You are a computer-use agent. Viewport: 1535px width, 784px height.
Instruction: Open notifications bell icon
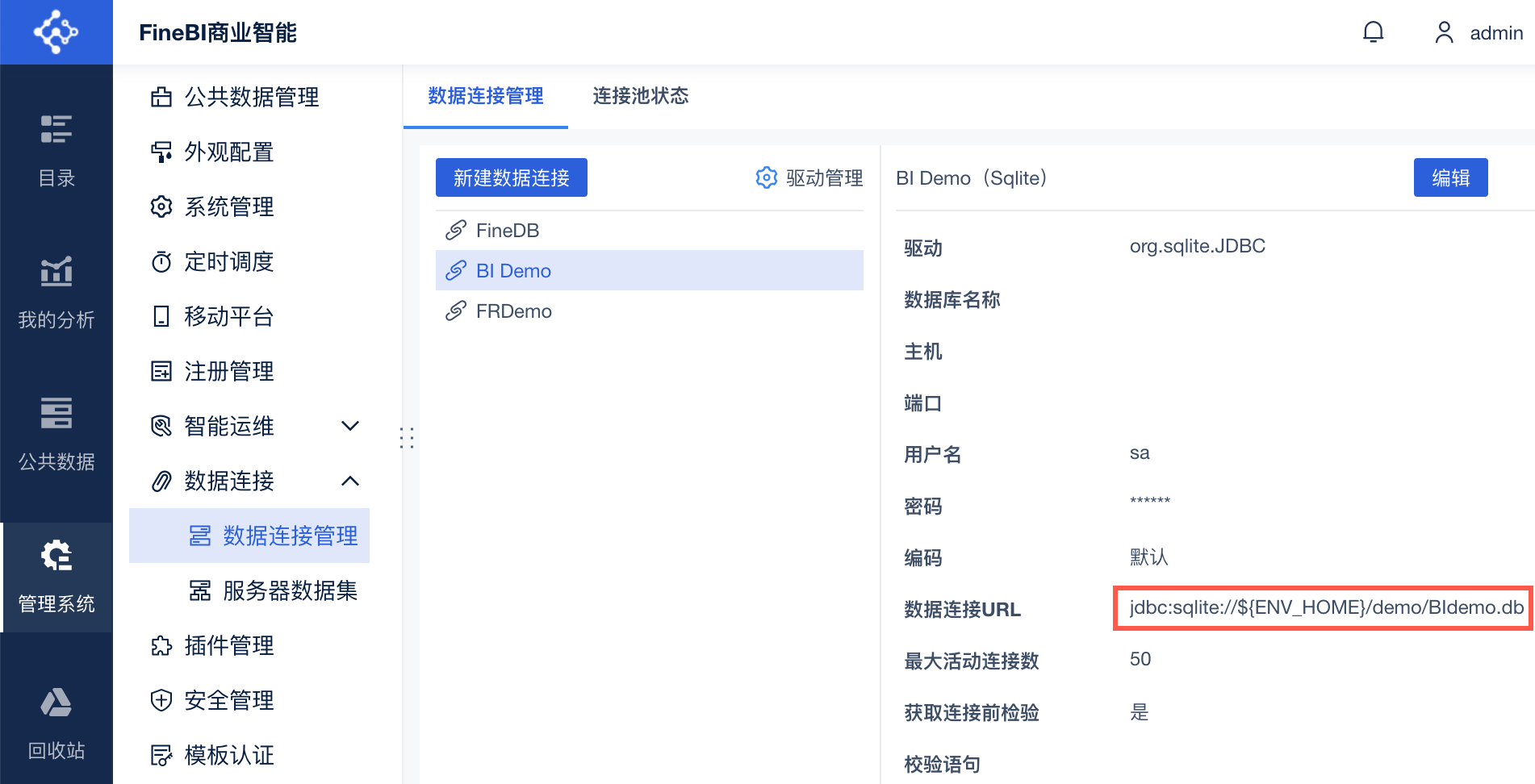pos(1373,32)
